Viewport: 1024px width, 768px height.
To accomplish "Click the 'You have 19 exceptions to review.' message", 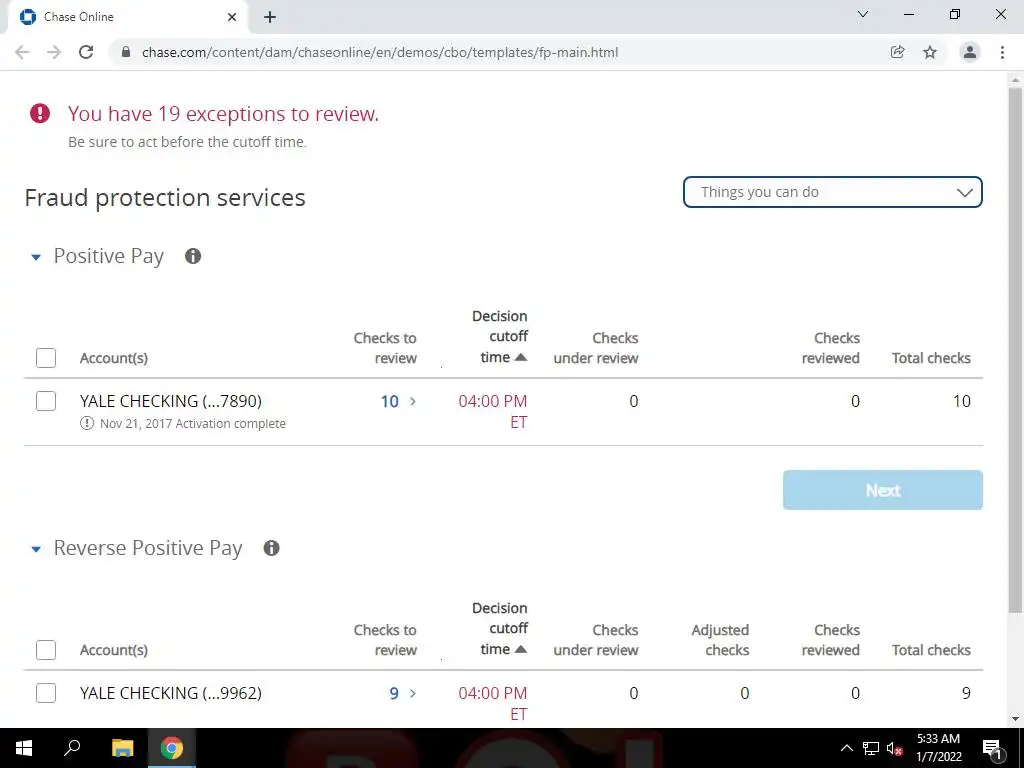I will [x=223, y=114].
